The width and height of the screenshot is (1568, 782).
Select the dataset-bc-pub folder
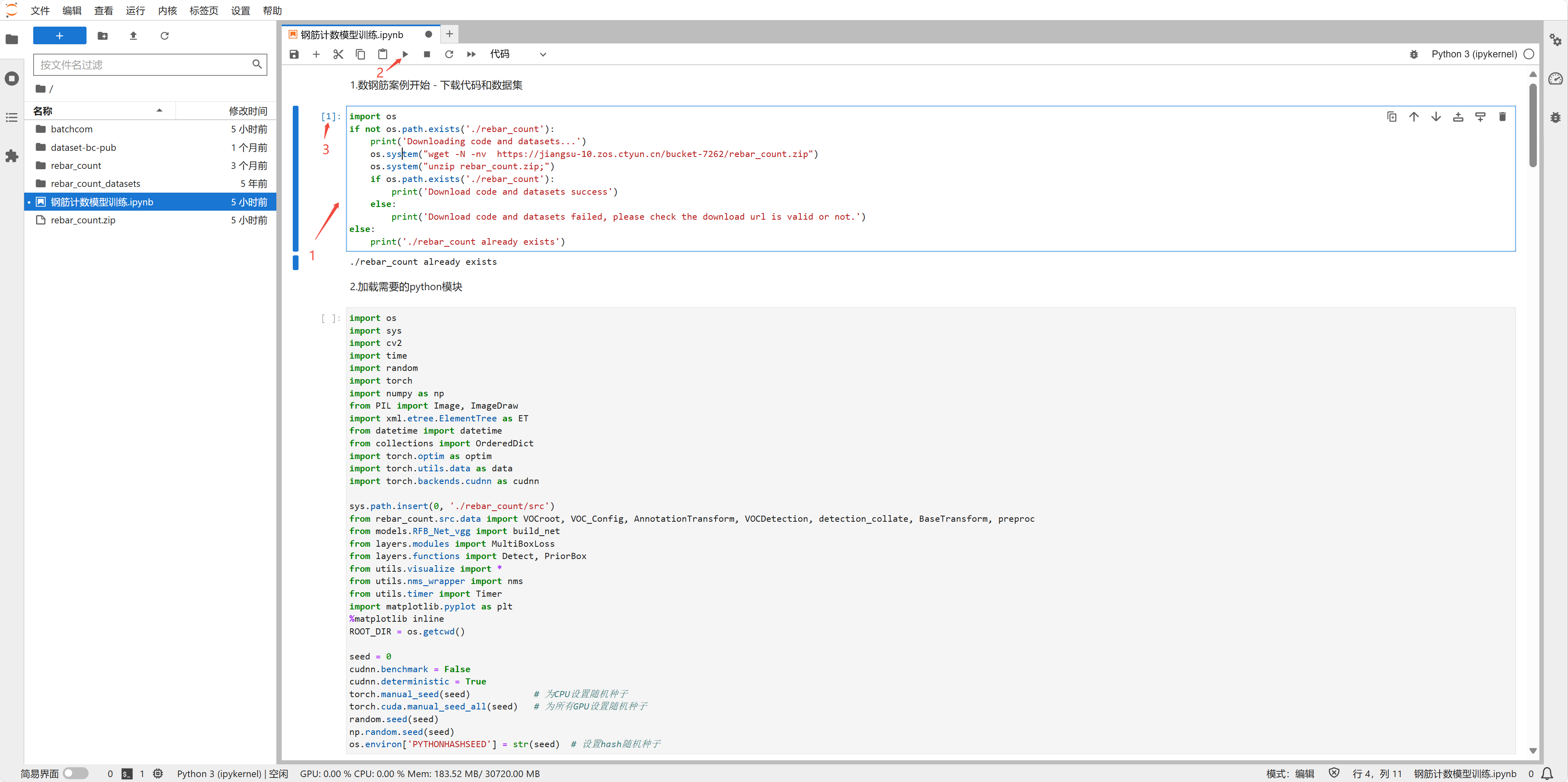pos(150,147)
